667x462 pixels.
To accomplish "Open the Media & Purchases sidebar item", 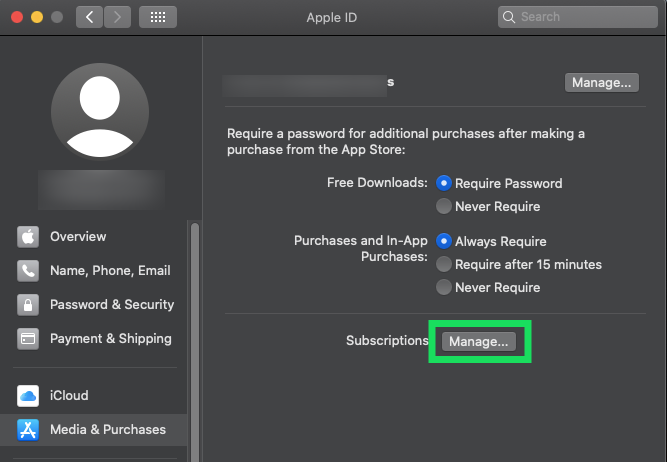I will point(107,430).
